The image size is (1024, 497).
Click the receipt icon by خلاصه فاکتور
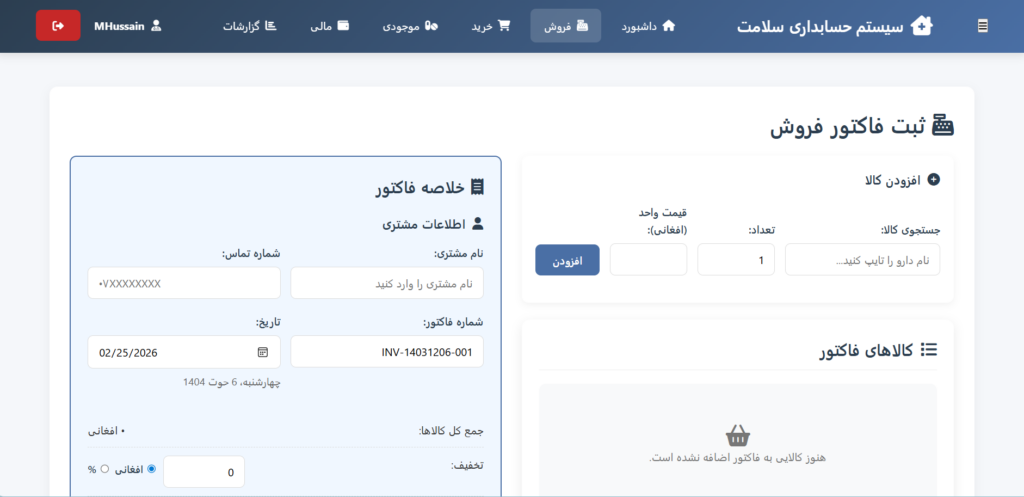477,187
